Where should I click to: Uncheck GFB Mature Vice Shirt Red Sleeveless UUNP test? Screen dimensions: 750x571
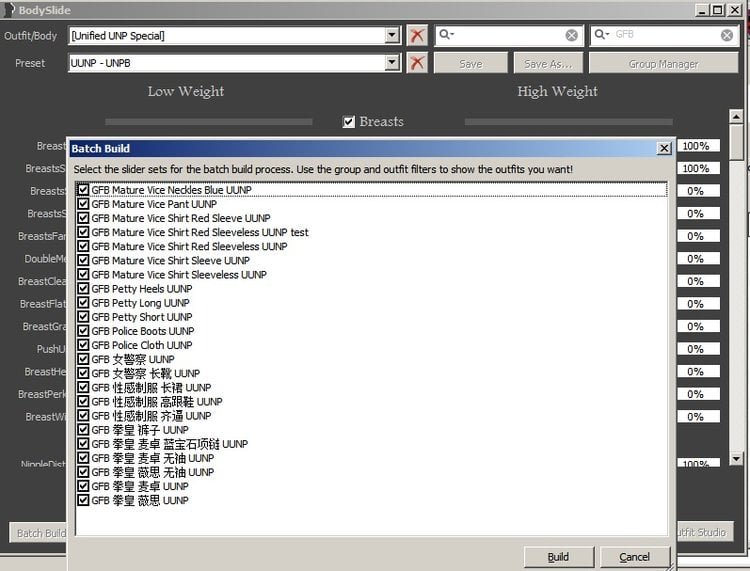point(83,232)
